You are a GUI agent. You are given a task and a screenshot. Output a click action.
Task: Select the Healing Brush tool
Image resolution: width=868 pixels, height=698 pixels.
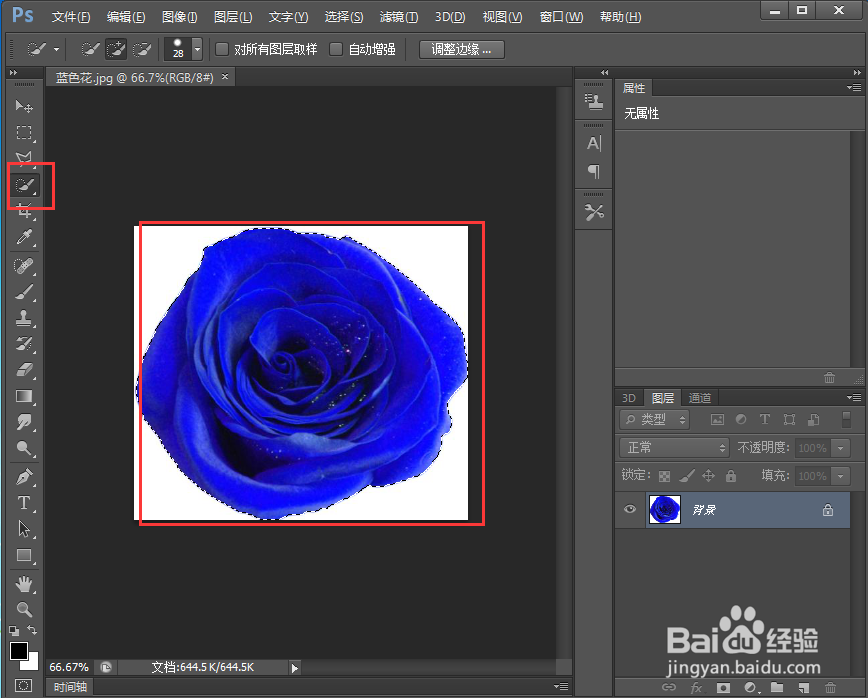tap(24, 266)
